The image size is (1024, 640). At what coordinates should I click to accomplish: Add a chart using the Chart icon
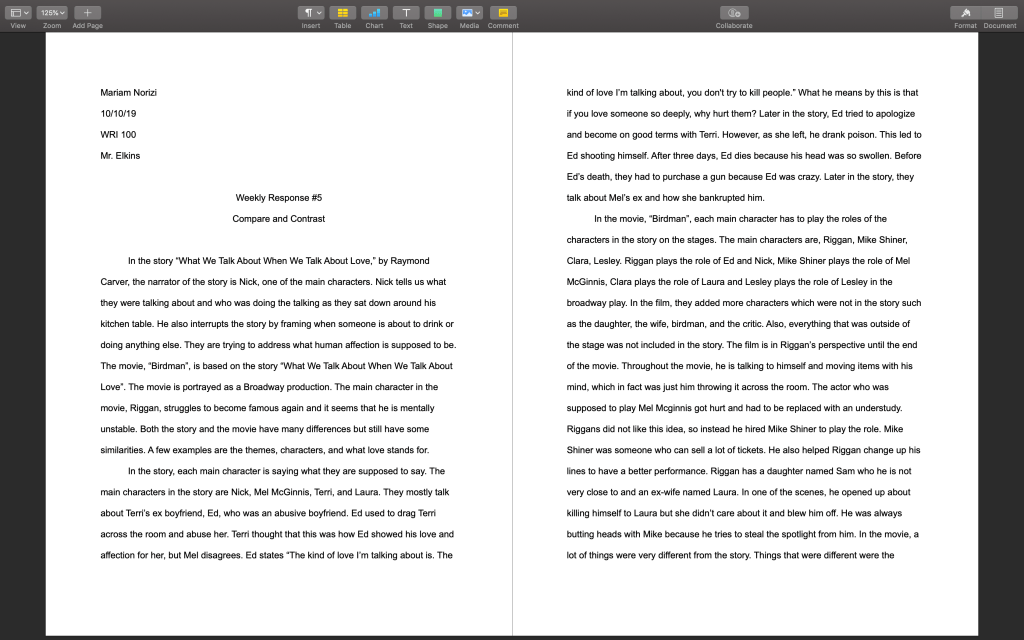click(x=374, y=13)
